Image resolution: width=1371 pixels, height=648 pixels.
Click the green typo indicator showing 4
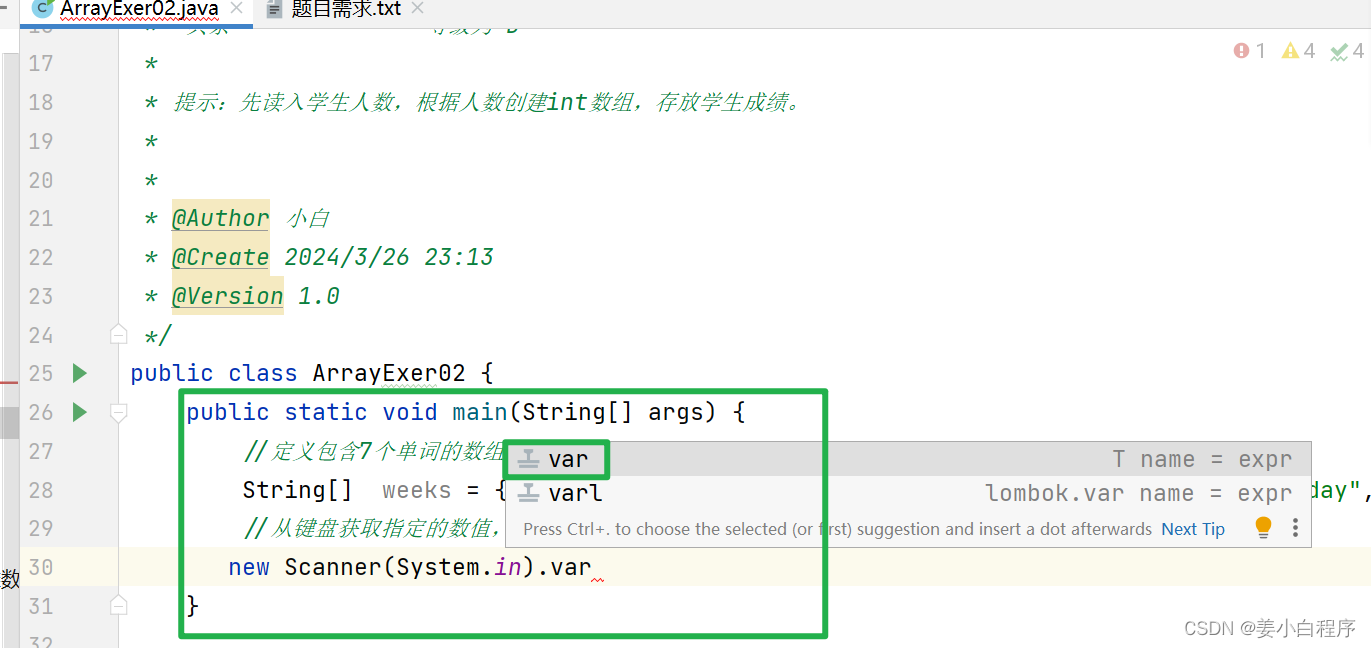coord(1347,51)
